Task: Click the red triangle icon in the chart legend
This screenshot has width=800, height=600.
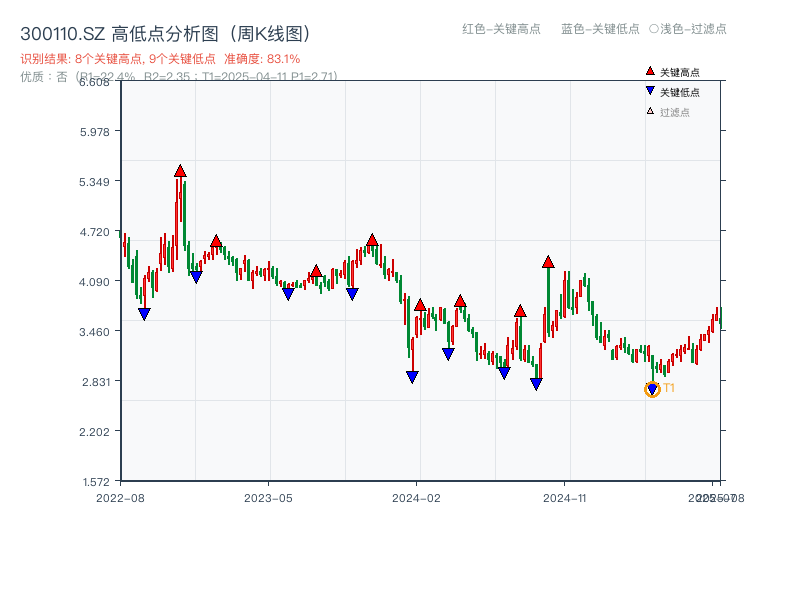Action: pos(650,71)
